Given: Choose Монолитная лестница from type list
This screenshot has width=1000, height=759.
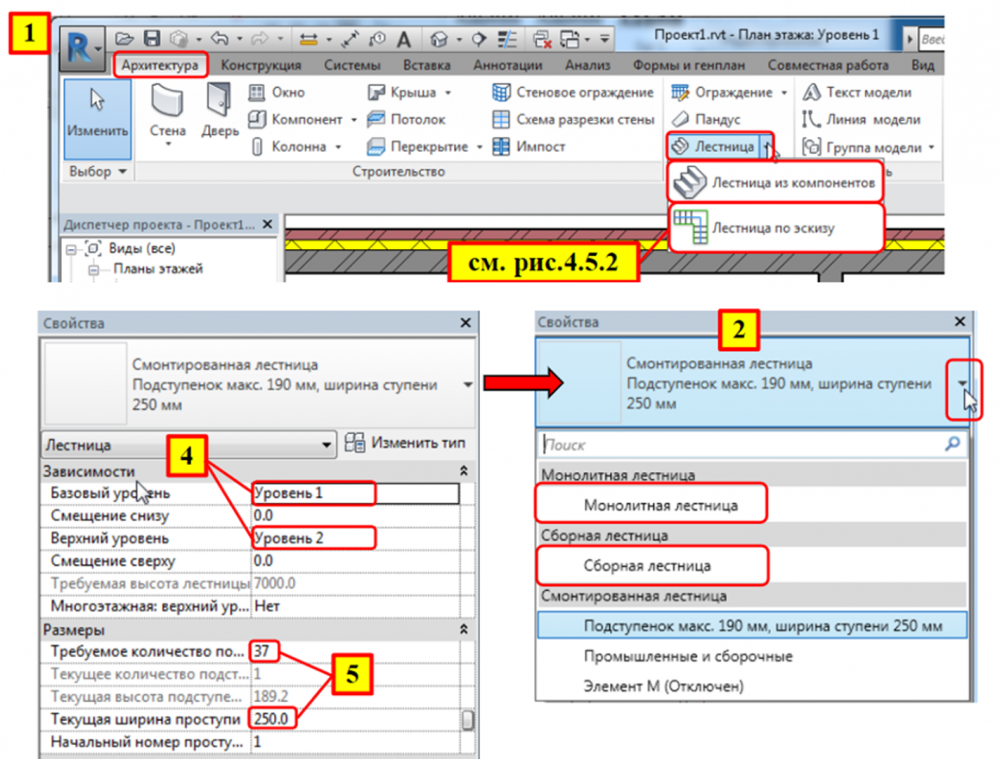Looking at the screenshot, I should point(661,505).
